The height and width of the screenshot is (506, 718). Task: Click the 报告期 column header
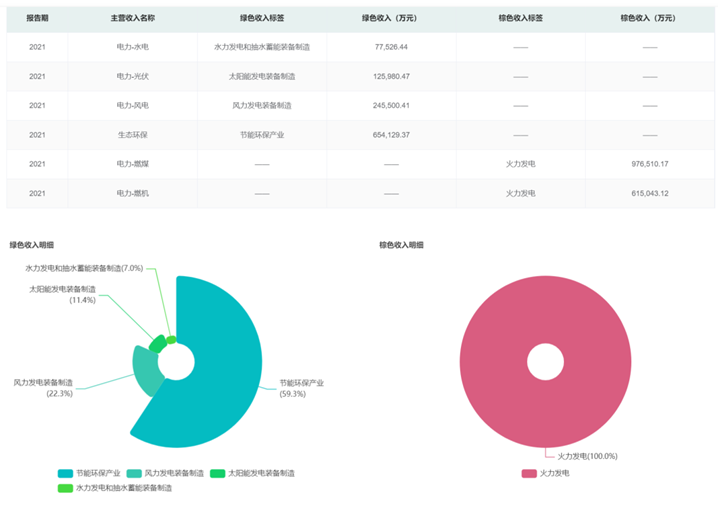pyautogui.click(x=37, y=18)
